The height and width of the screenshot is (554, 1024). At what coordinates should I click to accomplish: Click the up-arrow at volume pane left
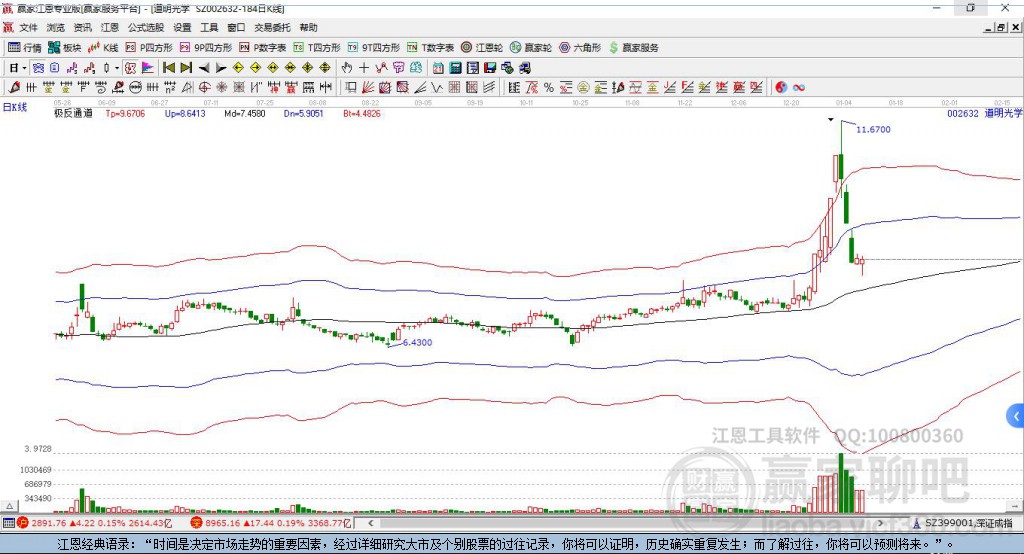click(9, 506)
